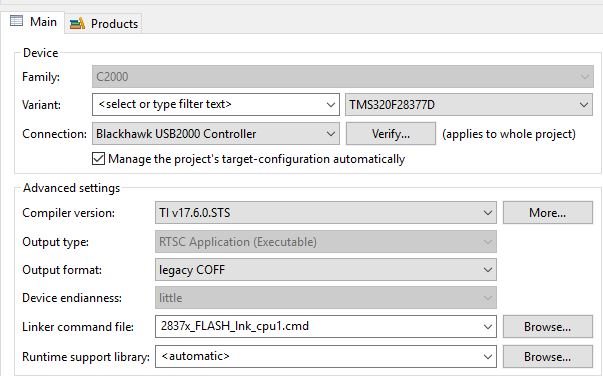Screen dimensions: 603x376
Task: Switch to the Products tab
Action: click(103, 24)
